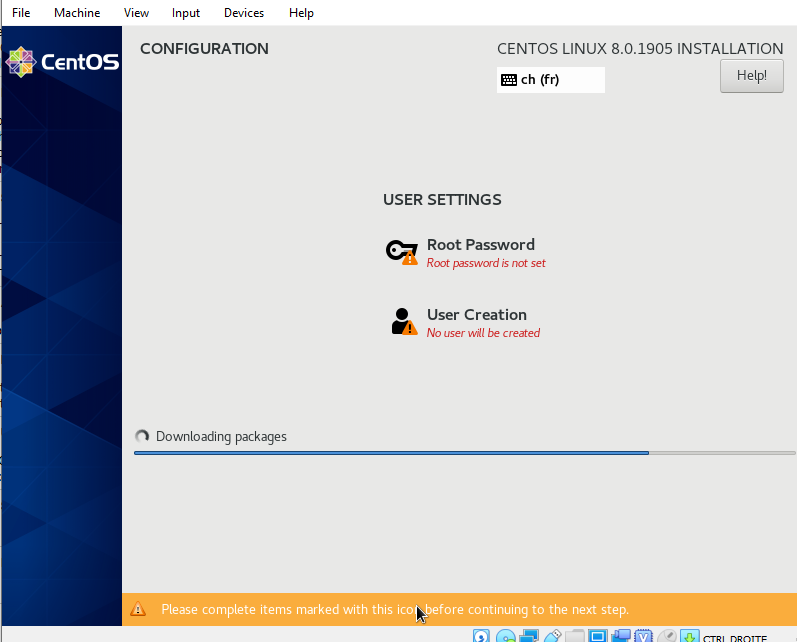Click the display status icon
This screenshot has width=797, height=642.
click(598, 636)
